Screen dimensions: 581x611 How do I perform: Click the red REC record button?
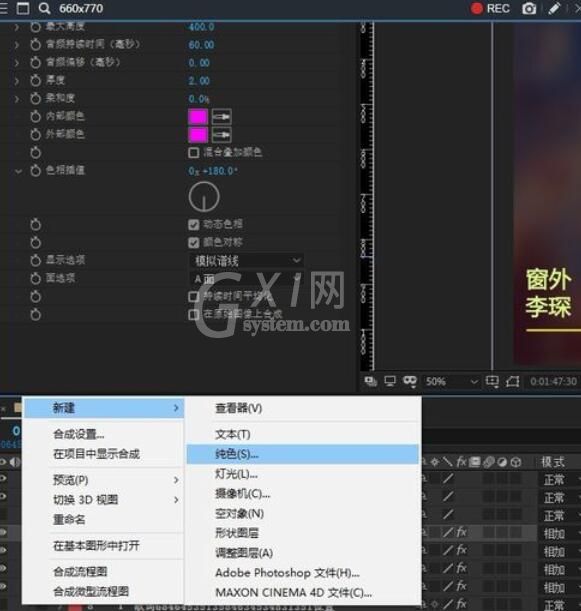tap(490, 8)
